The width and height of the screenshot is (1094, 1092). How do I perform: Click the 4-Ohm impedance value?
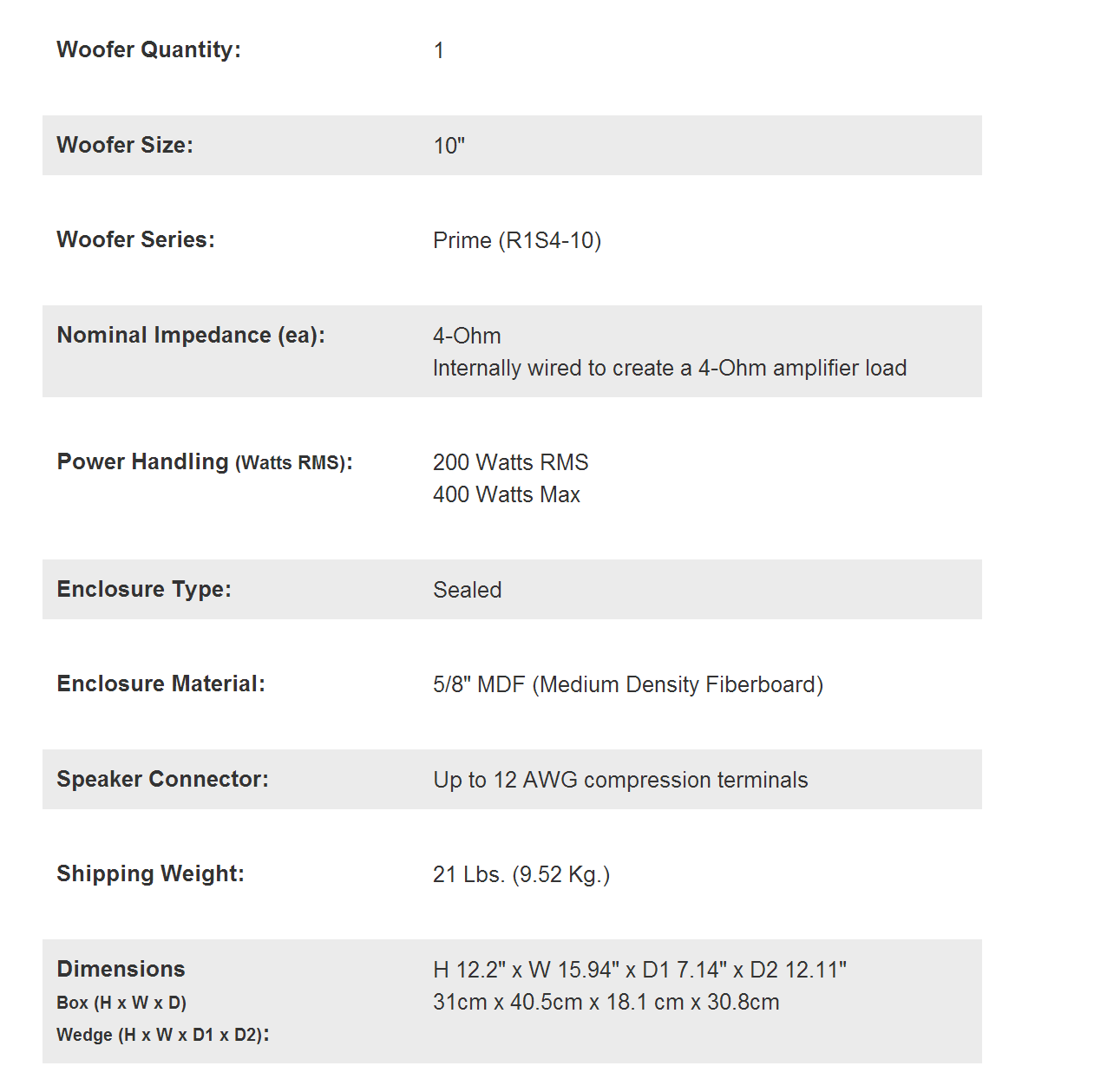pyautogui.click(x=467, y=336)
